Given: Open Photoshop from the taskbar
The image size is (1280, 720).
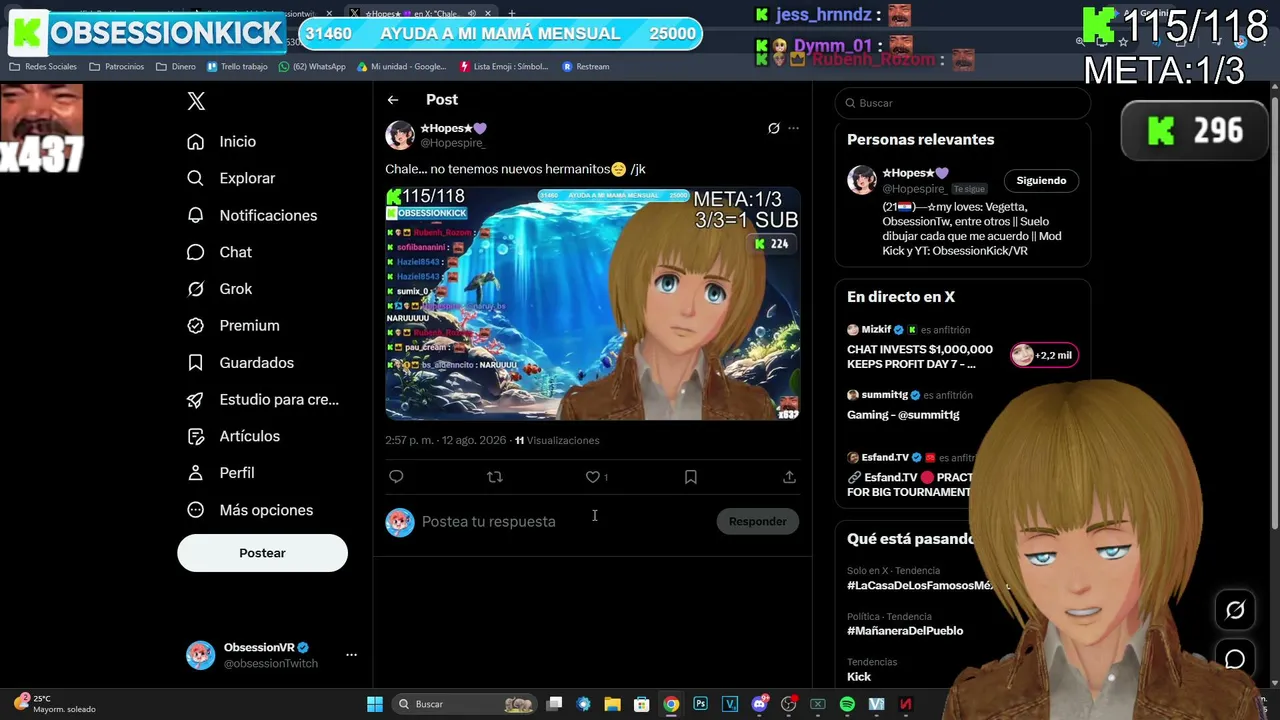Looking at the screenshot, I should pyautogui.click(x=701, y=704).
